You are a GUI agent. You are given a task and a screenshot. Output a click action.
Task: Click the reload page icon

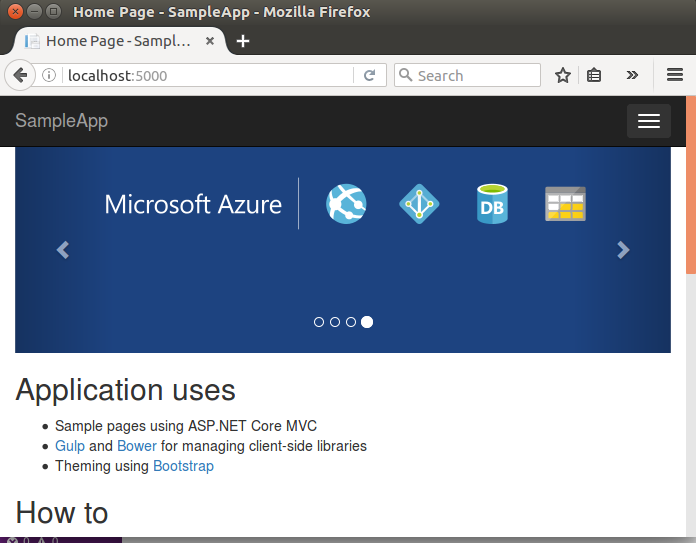click(369, 76)
